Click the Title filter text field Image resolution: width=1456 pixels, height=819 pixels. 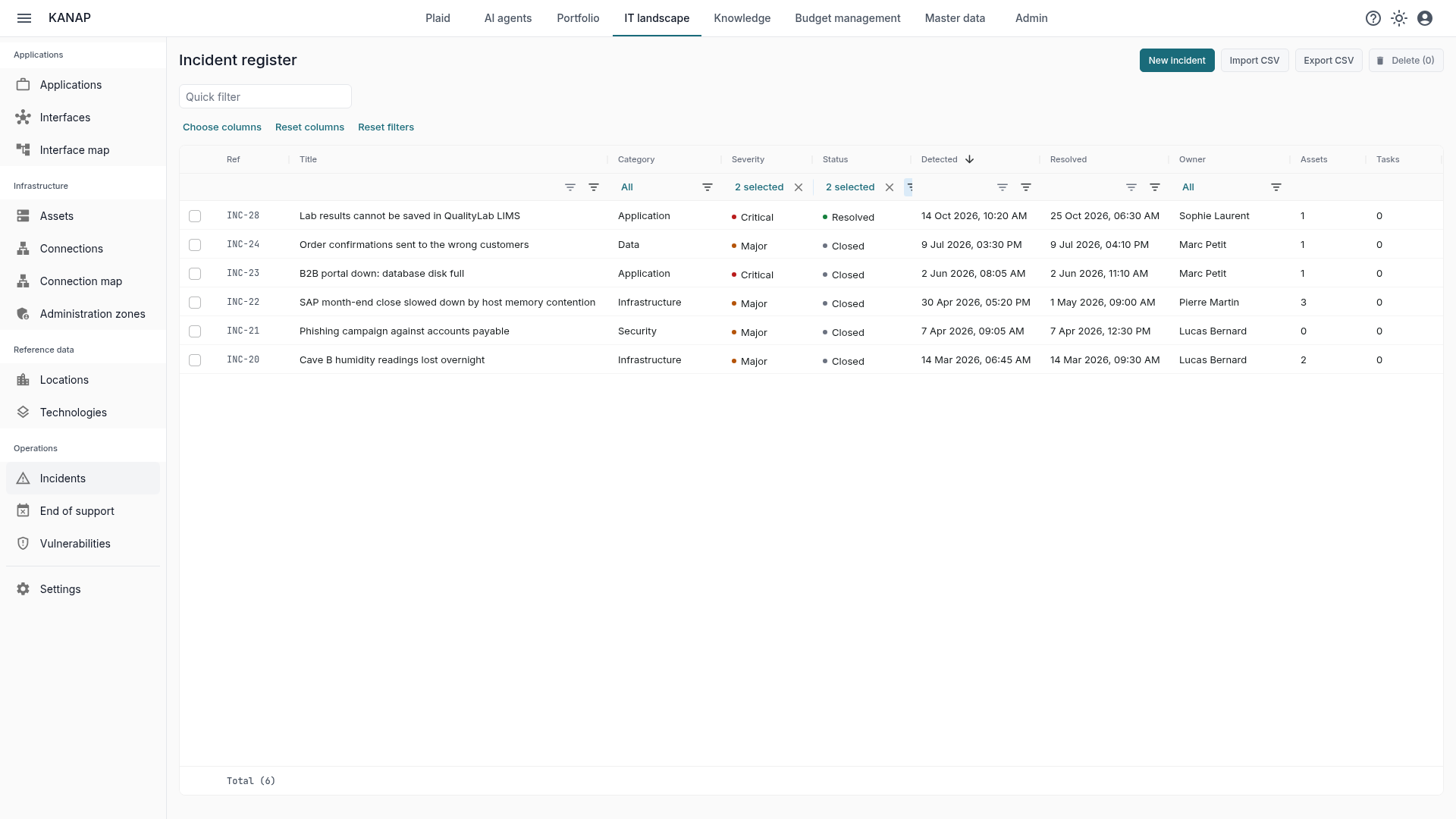click(x=428, y=187)
